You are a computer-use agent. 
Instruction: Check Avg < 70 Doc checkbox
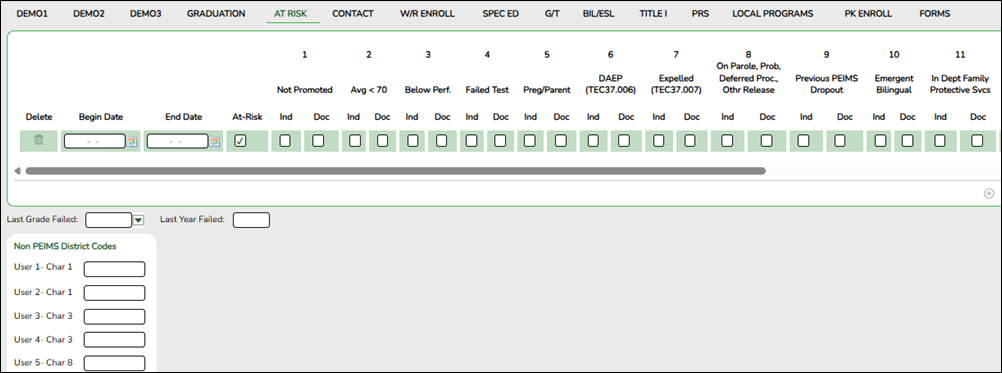coord(382,141)
